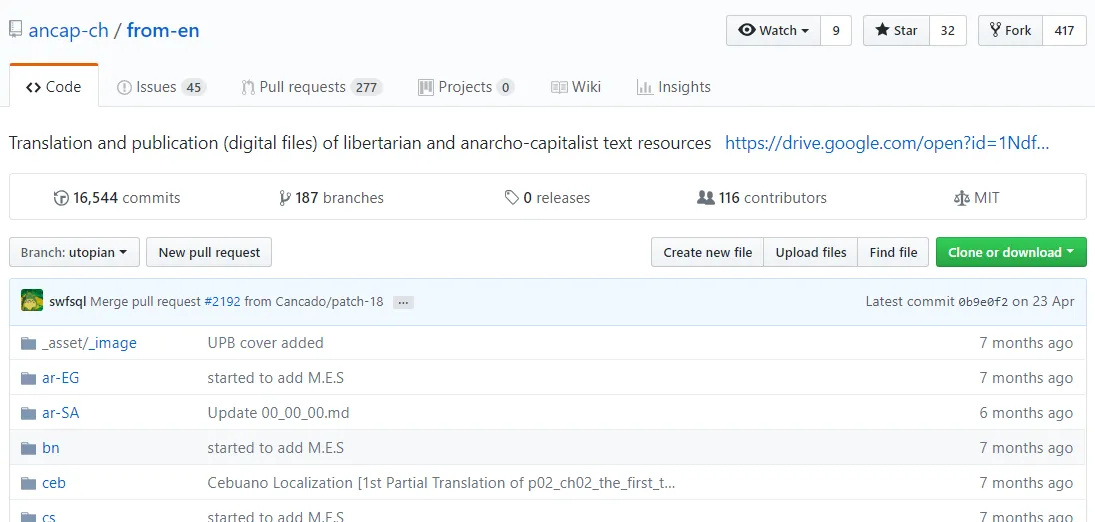This screenshot has height=522, width=1095.
Task: Click the repository book icon beside ancap-ch
Action: tap(15, 30)
